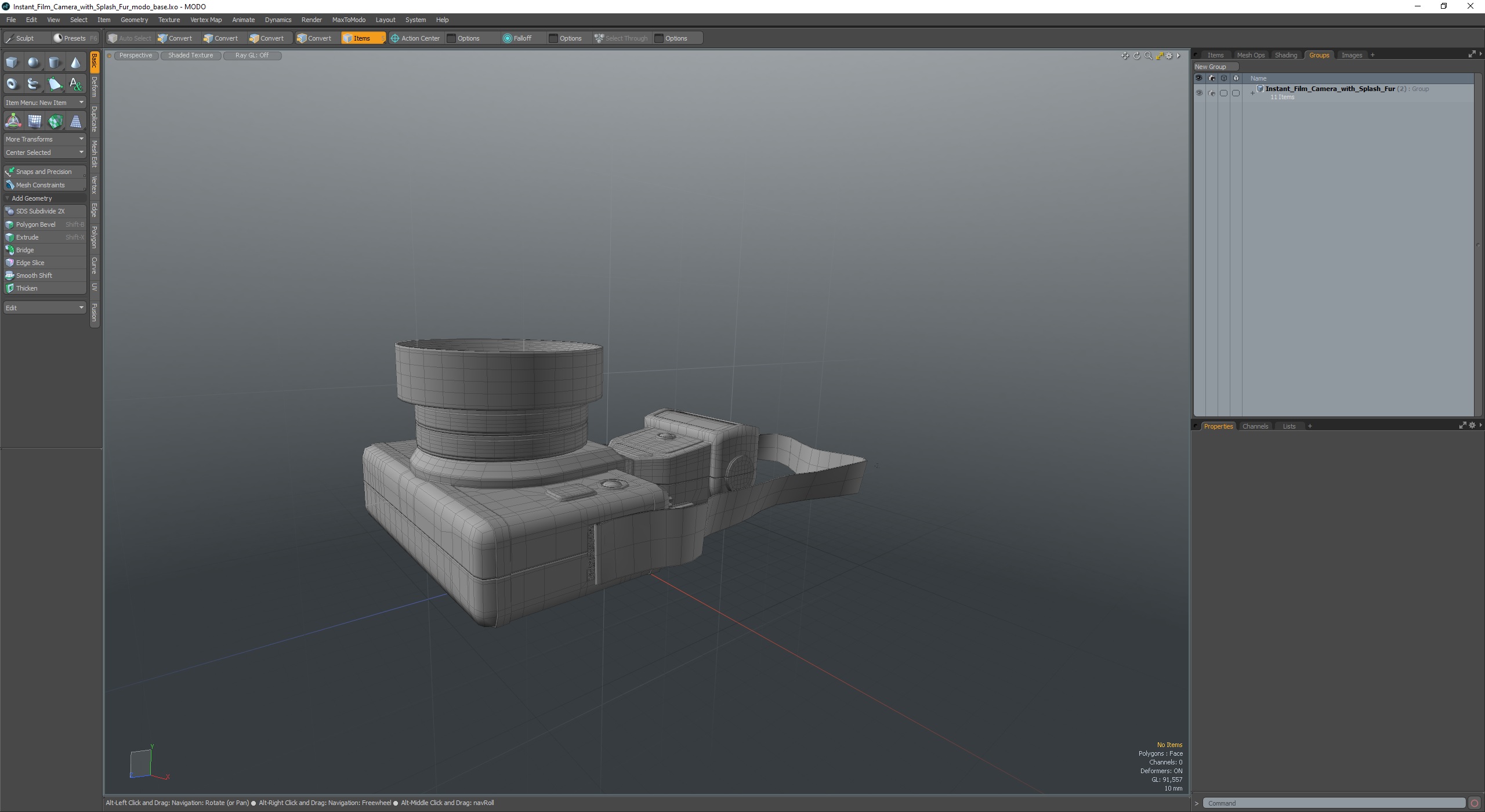Select the Sphere primitive tool

click(x=34, y=63)
